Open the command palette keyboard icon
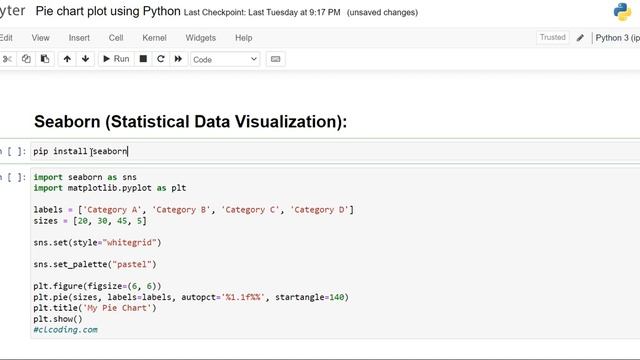The height and width of the screenshot is (360, 640). [x=276, y=59]
